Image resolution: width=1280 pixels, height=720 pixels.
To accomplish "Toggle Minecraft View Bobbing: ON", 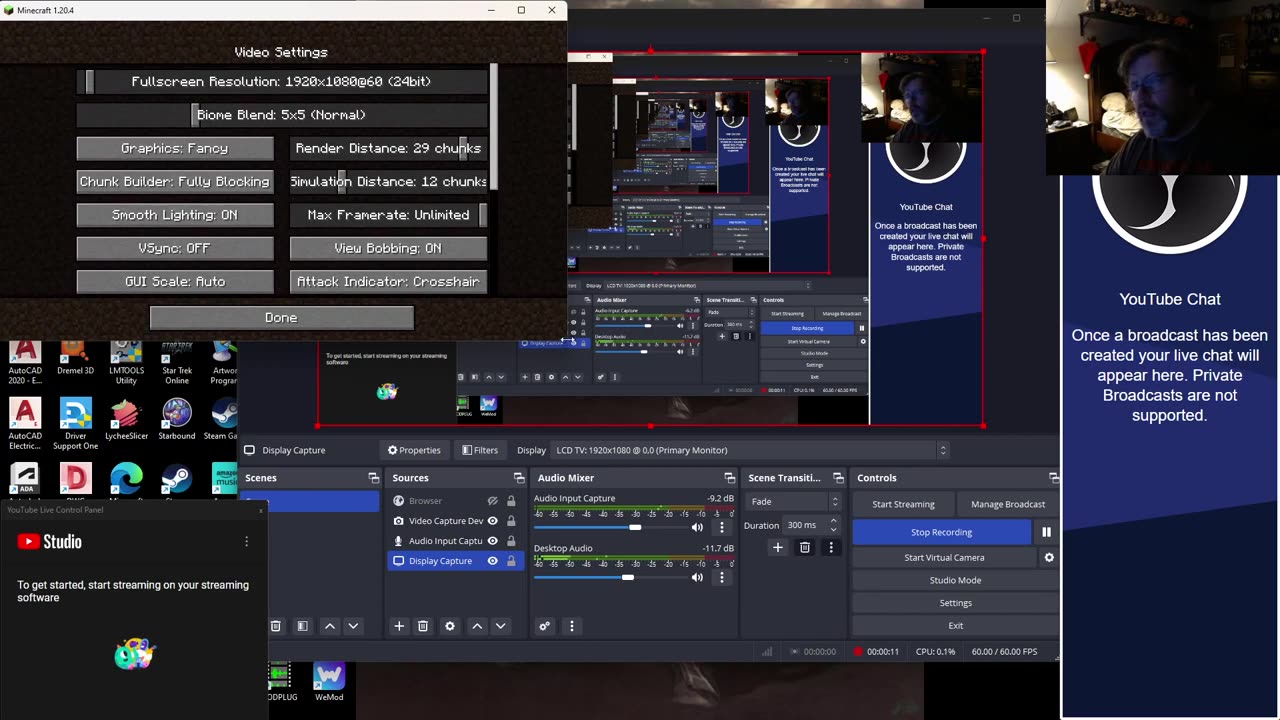I will coord(388,248).
